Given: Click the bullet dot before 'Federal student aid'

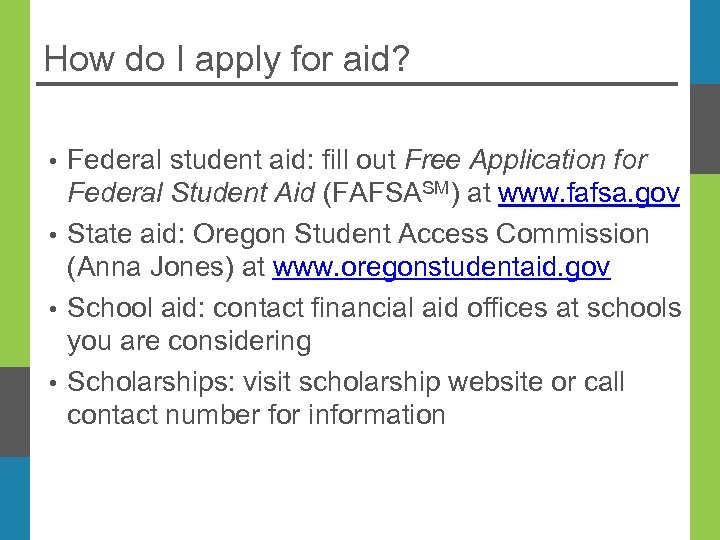Looking at the screenshot, I should coord(50,162).
